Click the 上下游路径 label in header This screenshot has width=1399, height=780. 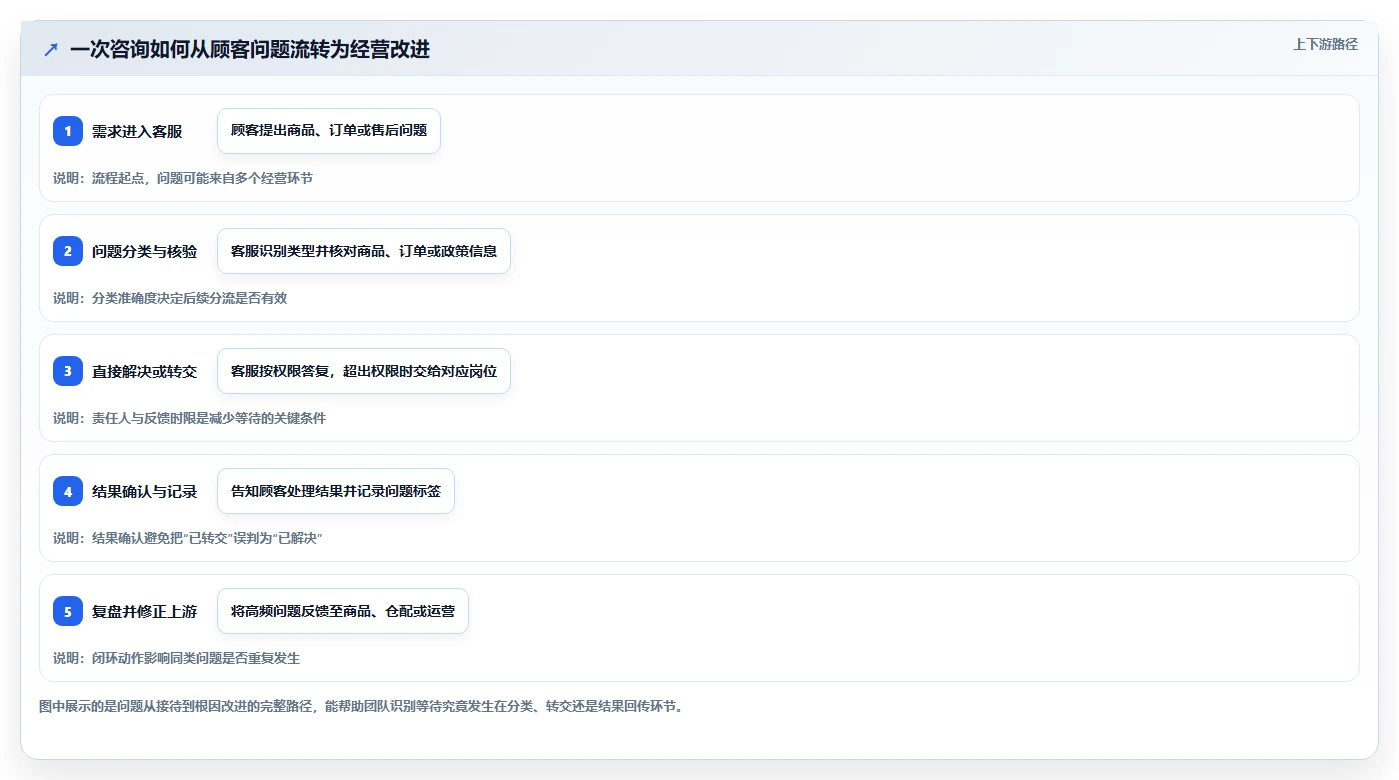[1325, 44]
